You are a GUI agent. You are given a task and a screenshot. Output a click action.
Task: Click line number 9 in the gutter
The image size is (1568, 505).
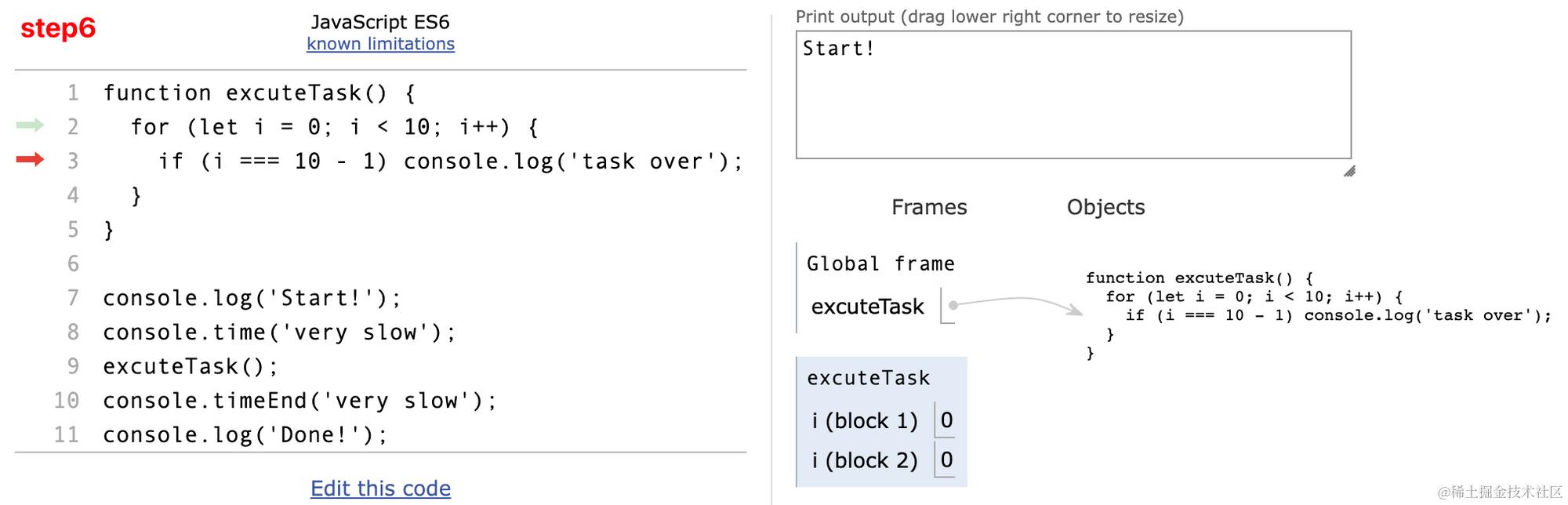point(73,366)
